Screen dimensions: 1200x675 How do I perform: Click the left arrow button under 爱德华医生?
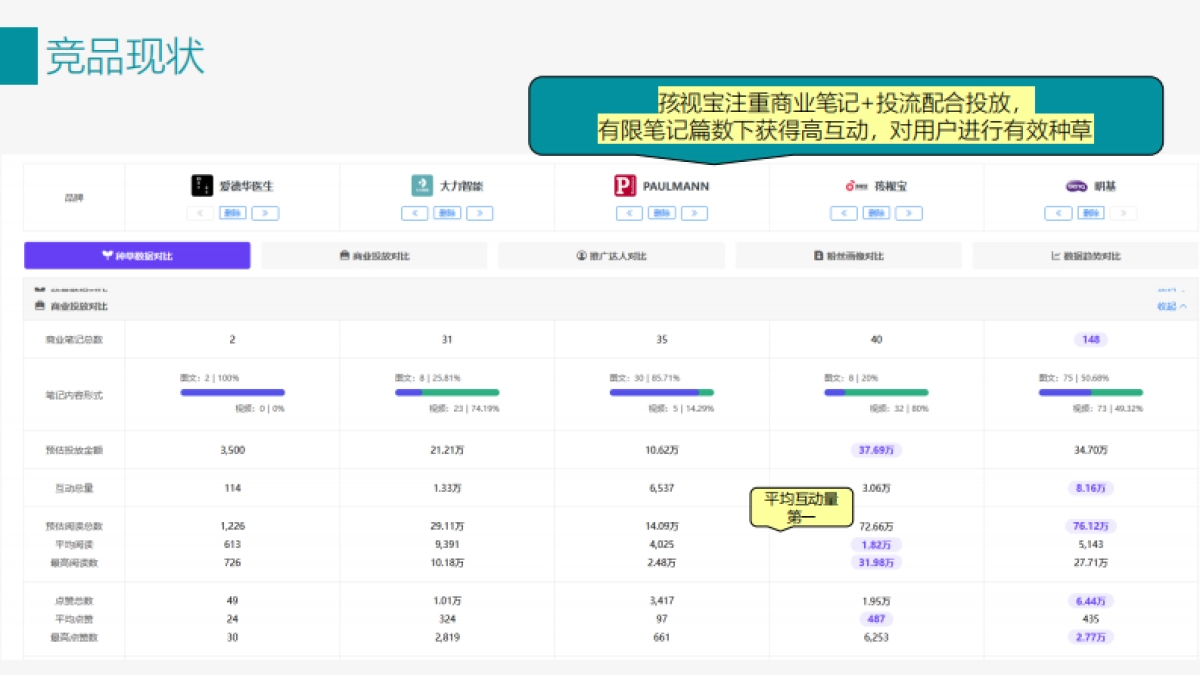198,212
